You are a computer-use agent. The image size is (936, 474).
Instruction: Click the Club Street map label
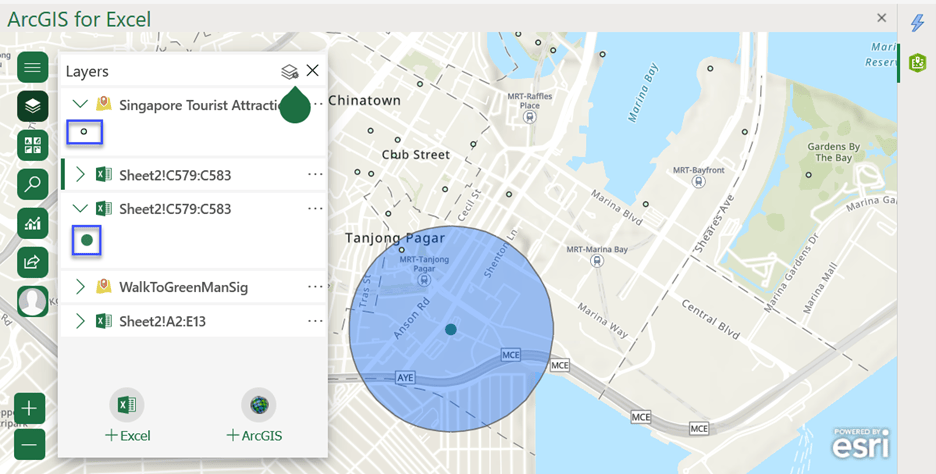coord(415,155)
